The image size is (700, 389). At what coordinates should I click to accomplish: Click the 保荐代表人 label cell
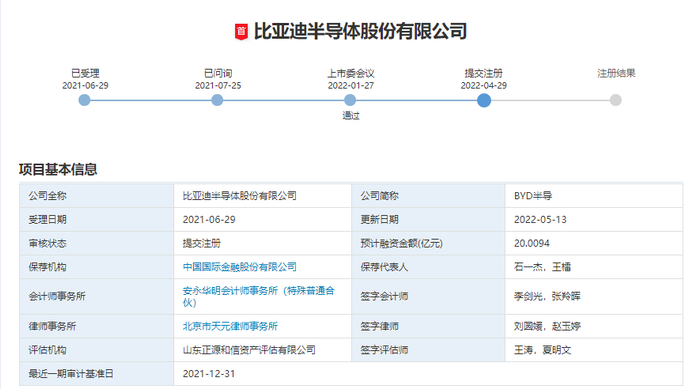(x=428, y=267)
